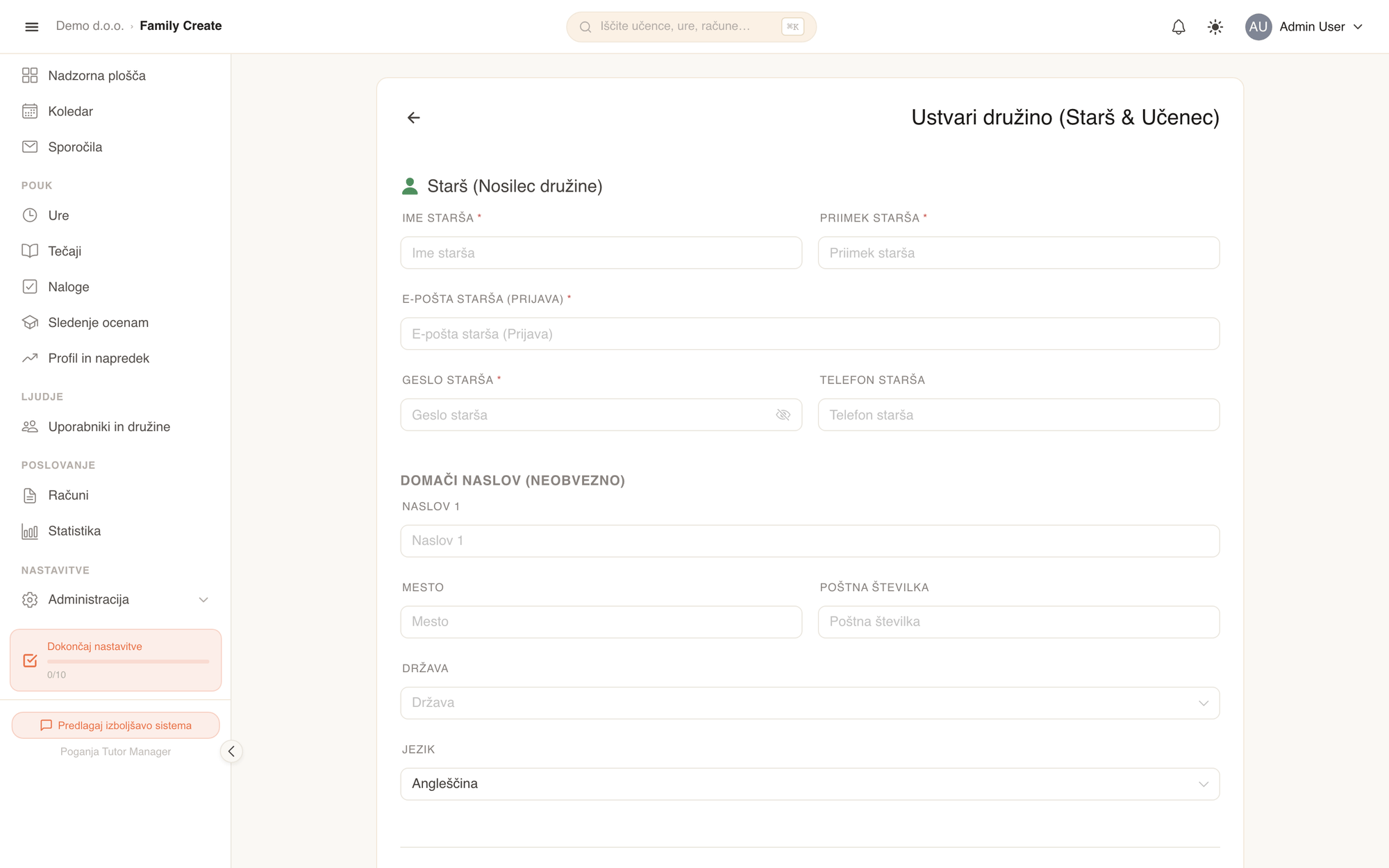Click the Administracija gear icon

pyautogui.click(x=30, y=599)
